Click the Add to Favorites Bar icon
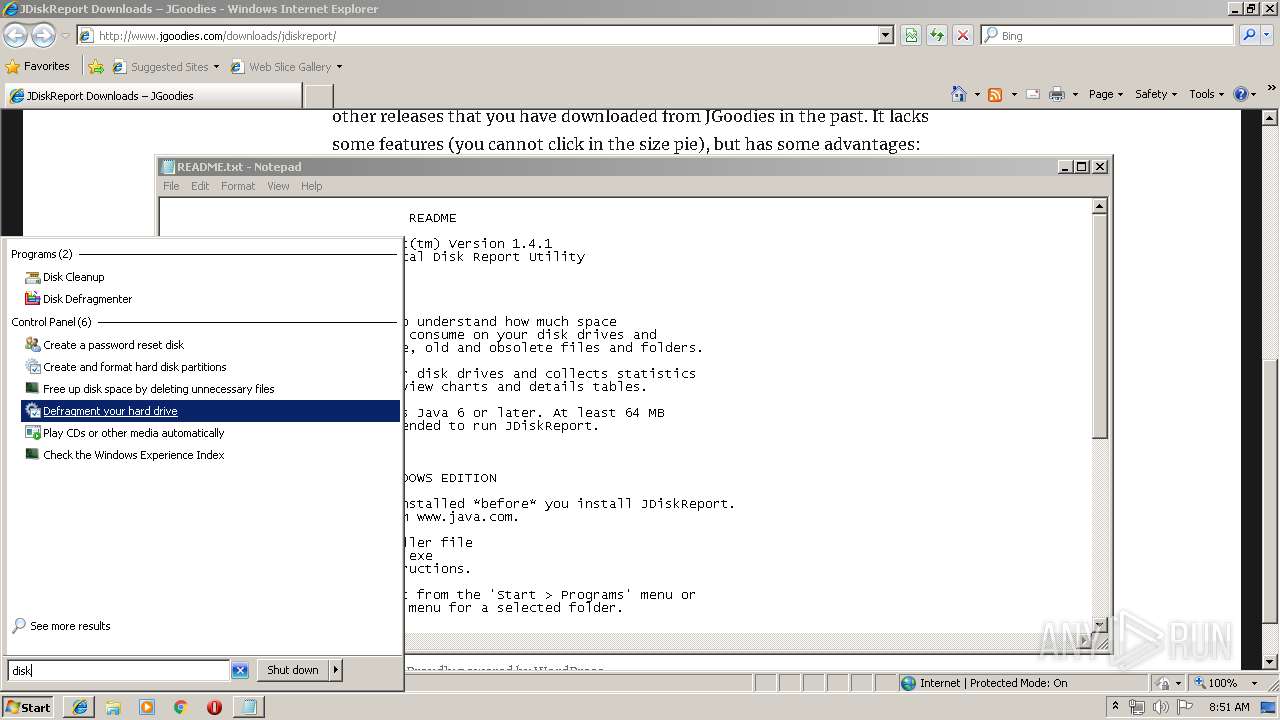Screen dimensions: 1280x720 (96, 67)
